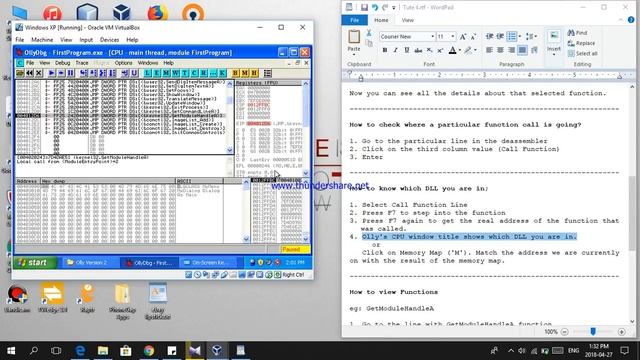Viewport: 640px width, 360px height.
Task: Toggle Strikethrough formatting in WordPad
Action: click(418, 50)
